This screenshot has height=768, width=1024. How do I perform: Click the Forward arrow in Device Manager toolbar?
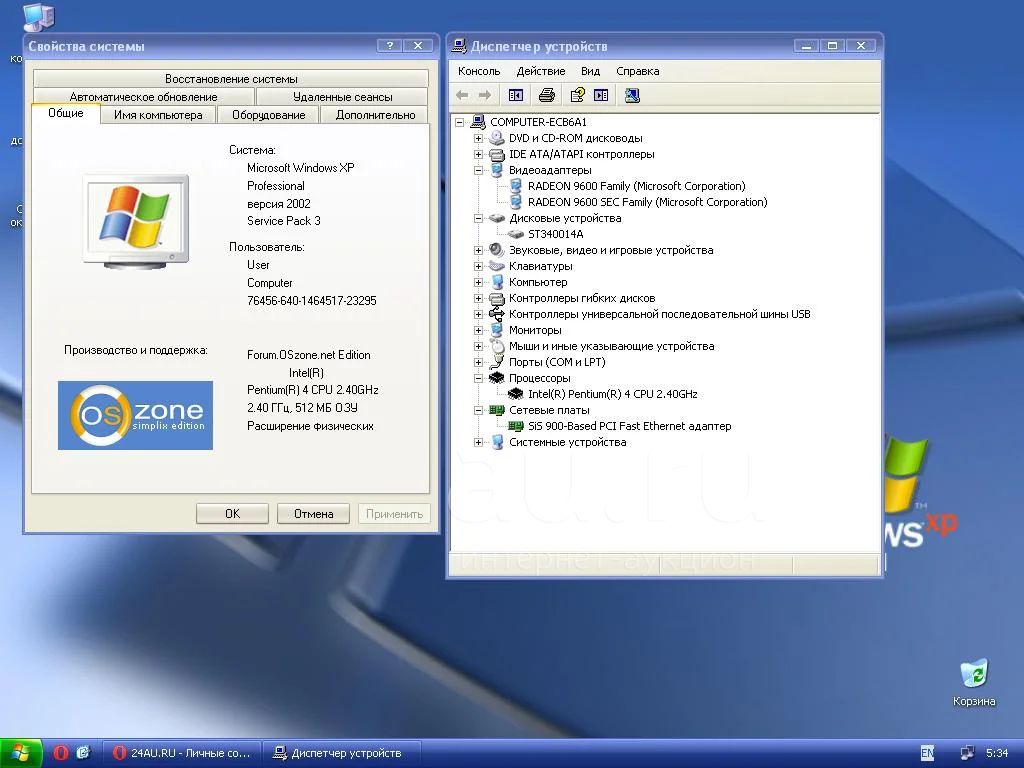485,95
